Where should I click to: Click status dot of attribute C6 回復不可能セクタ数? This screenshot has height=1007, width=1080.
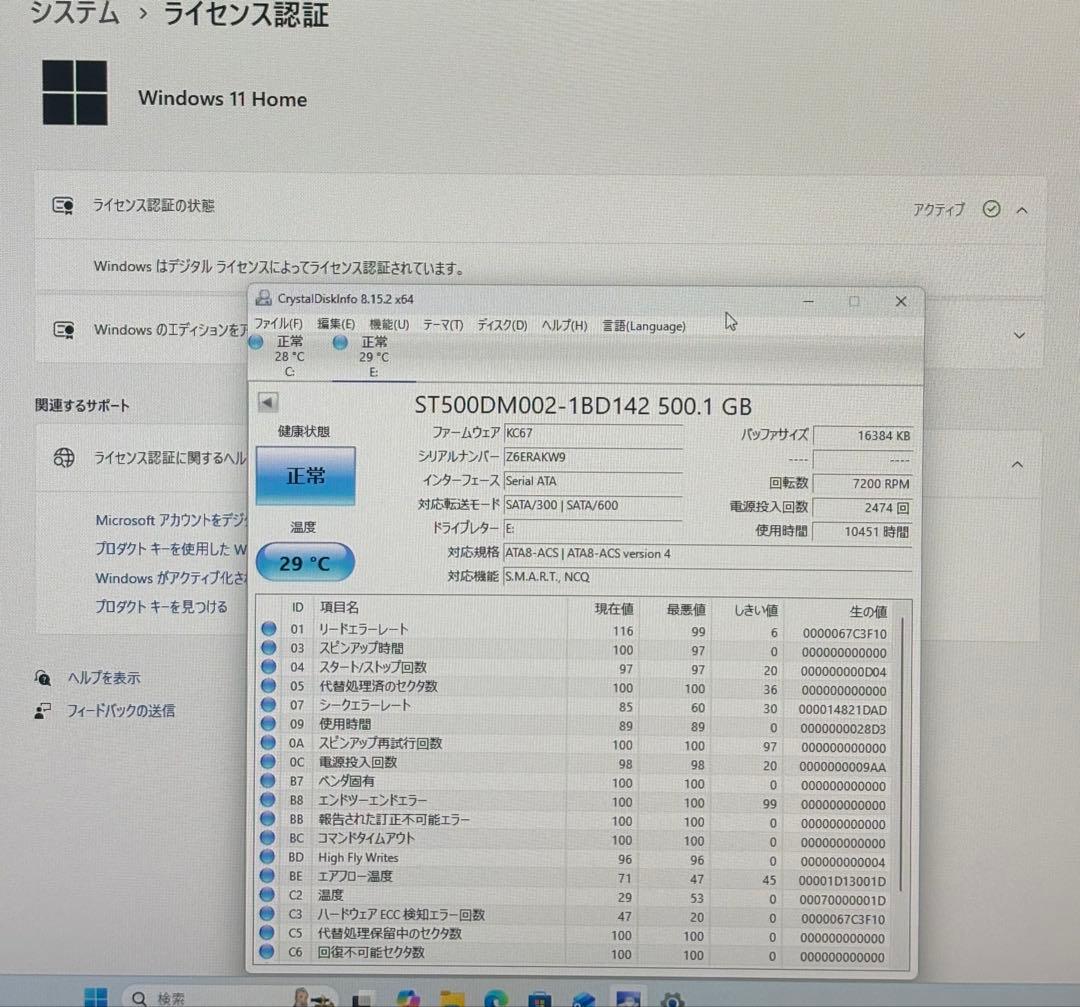(x=267, y=952)
